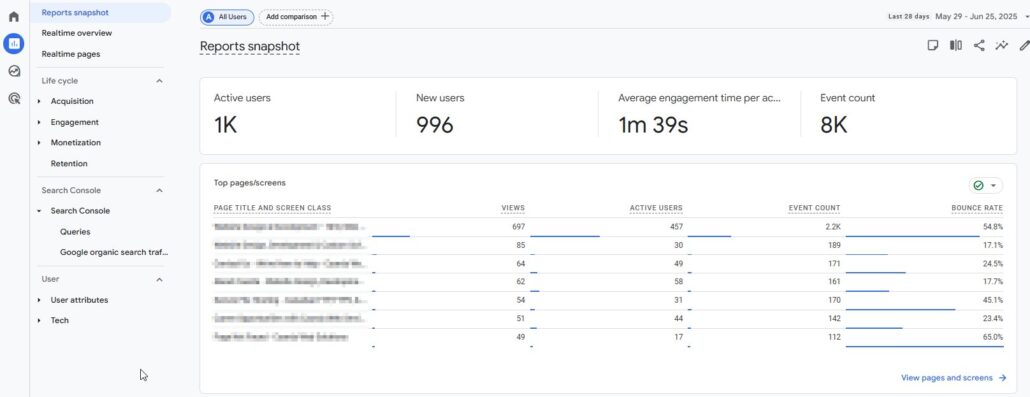Expand the Acquisition tree item
The width and height of the screenshot is (1030, 397).
click(x=72, y=101)
